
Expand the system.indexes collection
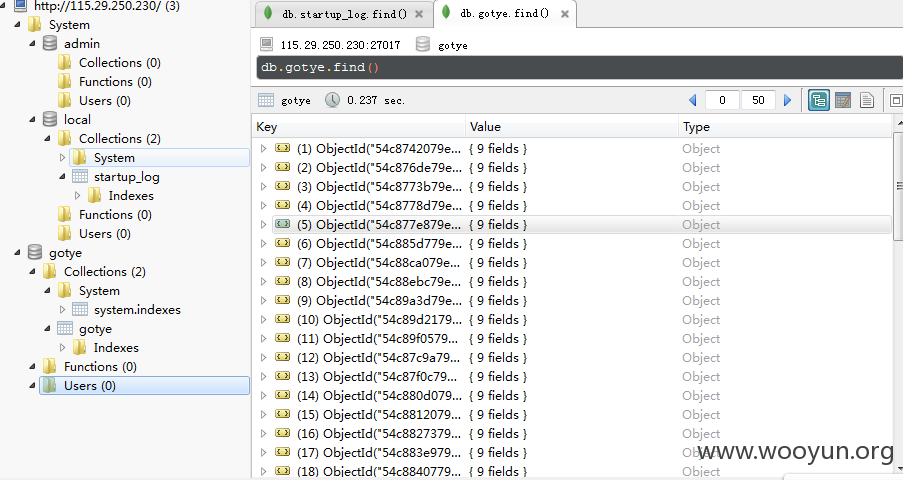[x=62, y=309]
